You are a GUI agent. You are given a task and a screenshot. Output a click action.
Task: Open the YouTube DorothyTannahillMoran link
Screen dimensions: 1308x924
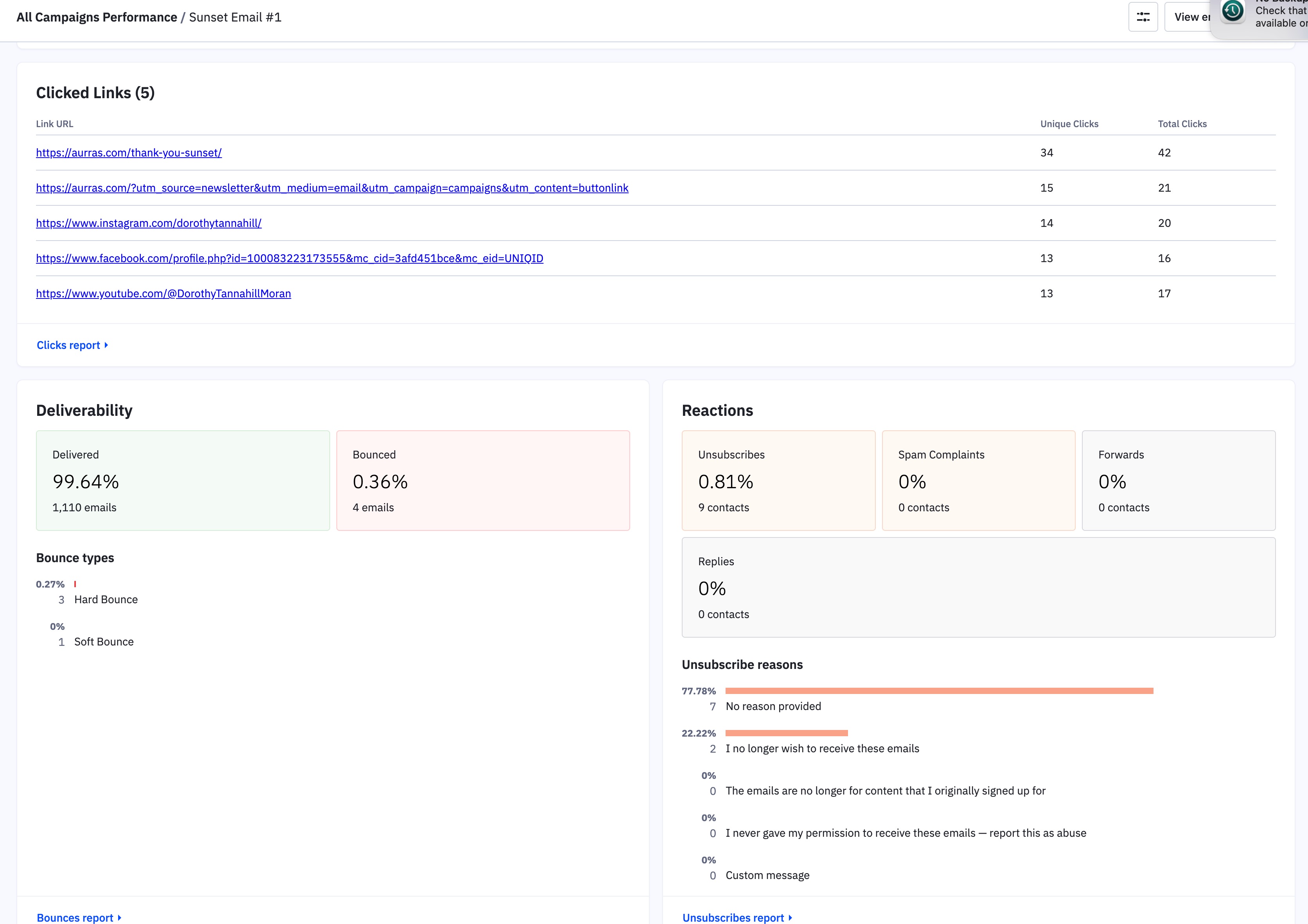click(x=163, y=294)
